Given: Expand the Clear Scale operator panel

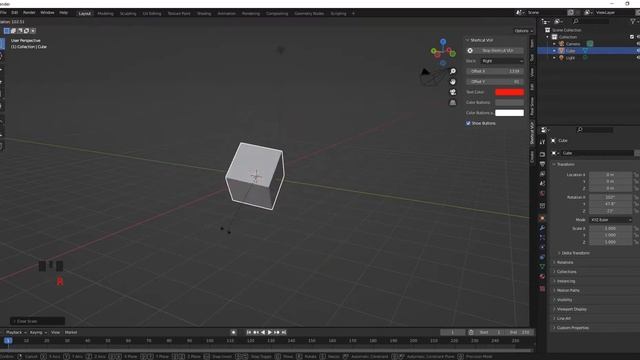Looking at the screenshot, I should [37, 321].
